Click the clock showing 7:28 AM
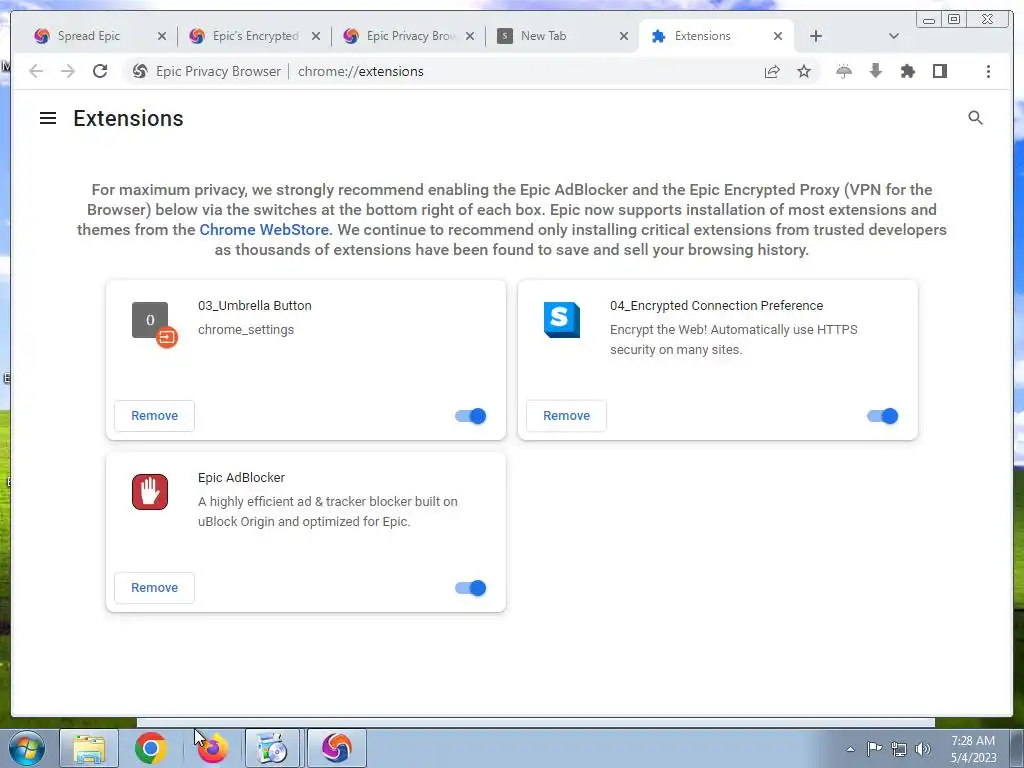 tap(973, 749)
